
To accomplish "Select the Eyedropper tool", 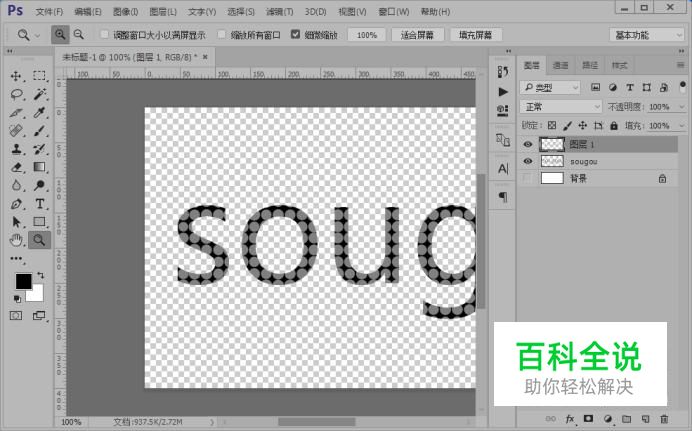I will point(39,112).
